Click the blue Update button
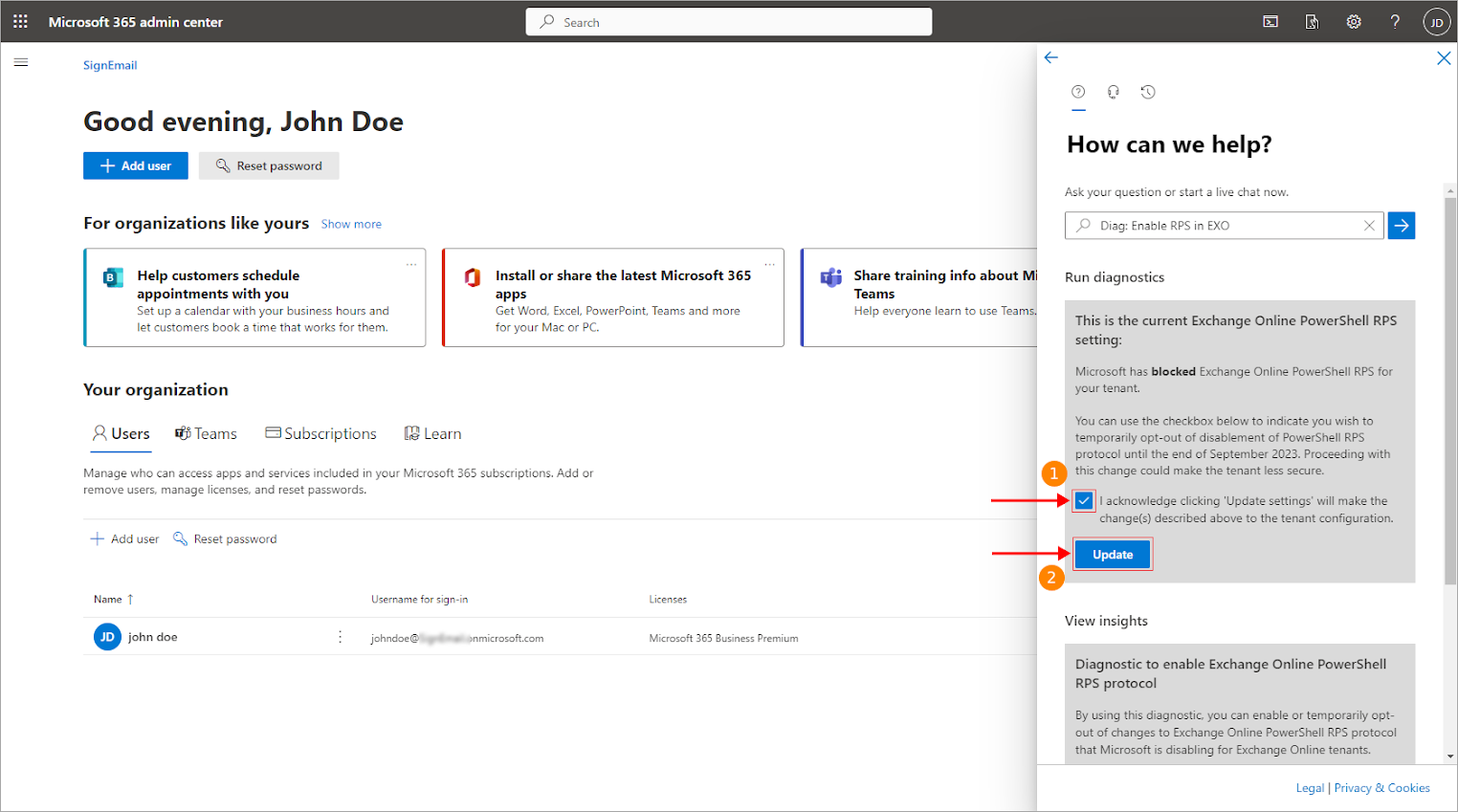This screenshot has height=812, width=1458. pos(1113,555)
